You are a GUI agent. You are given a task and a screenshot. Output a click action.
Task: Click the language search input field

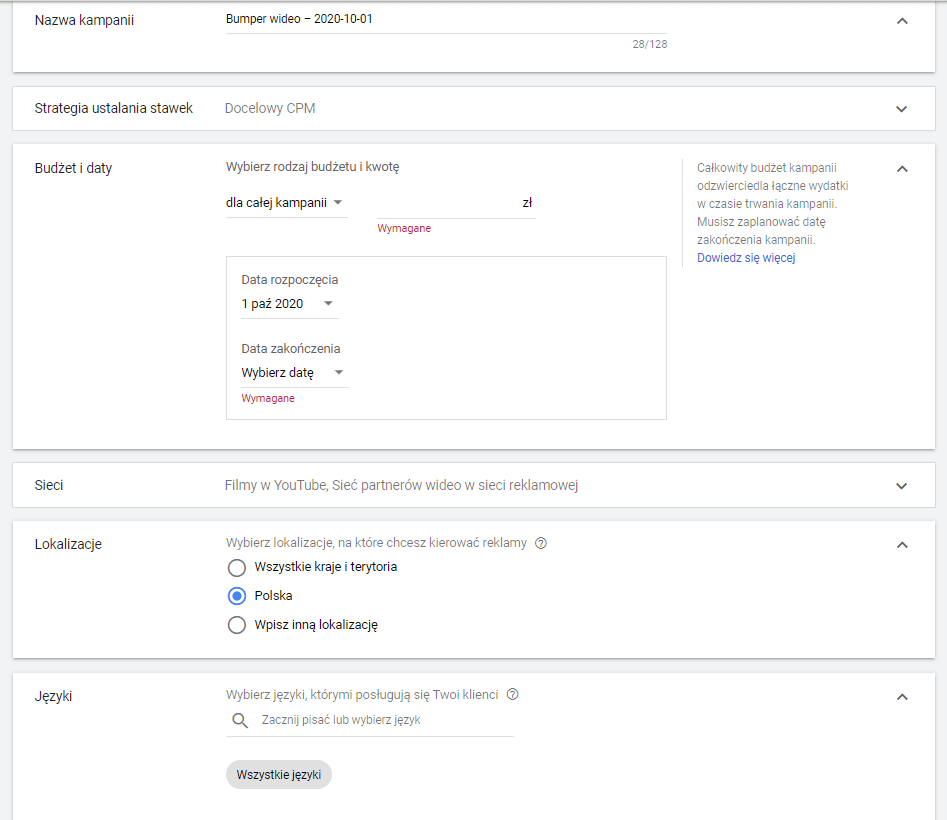tap(385, 720)
